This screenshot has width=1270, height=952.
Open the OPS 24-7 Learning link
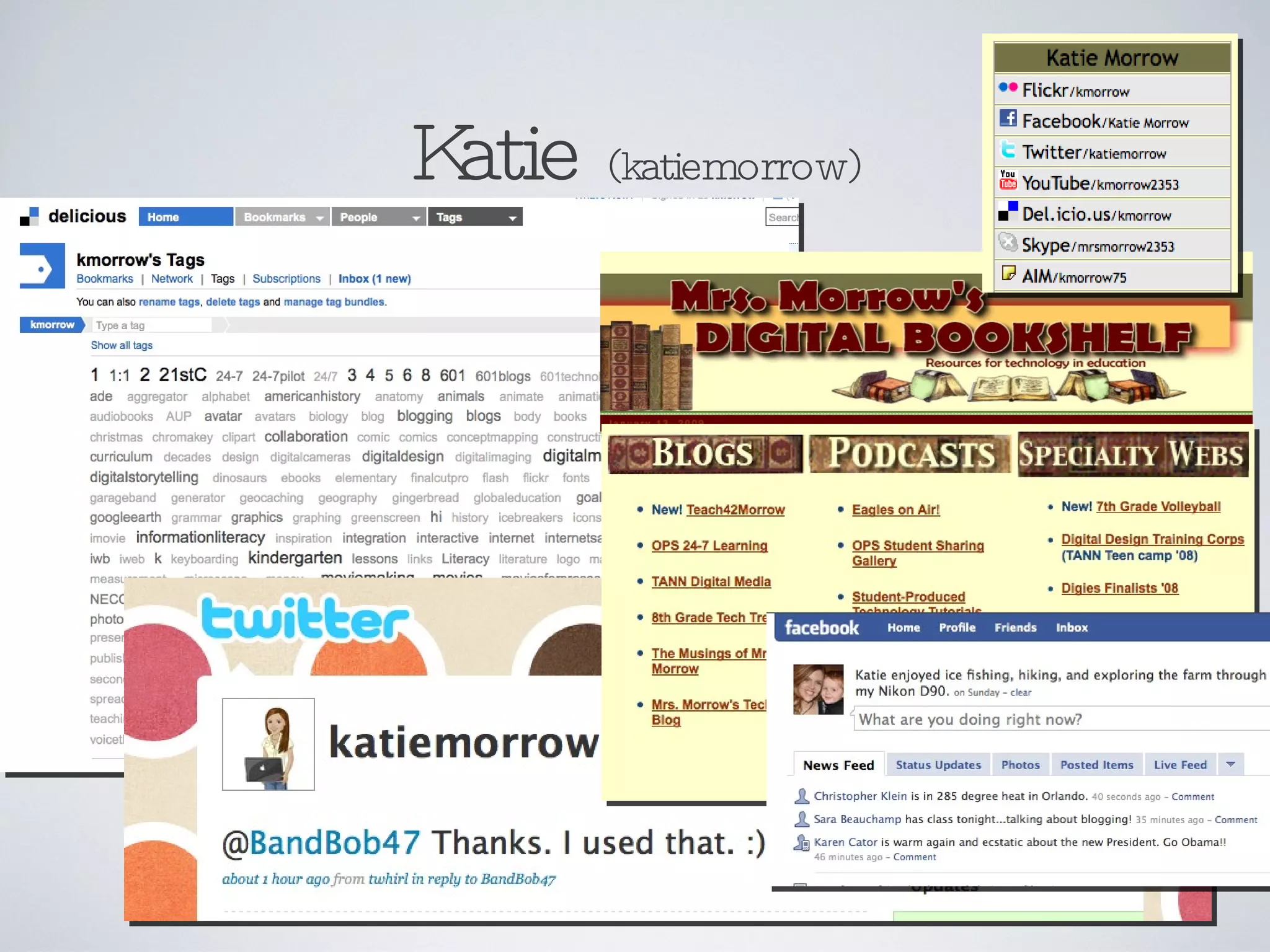[709, 545]
